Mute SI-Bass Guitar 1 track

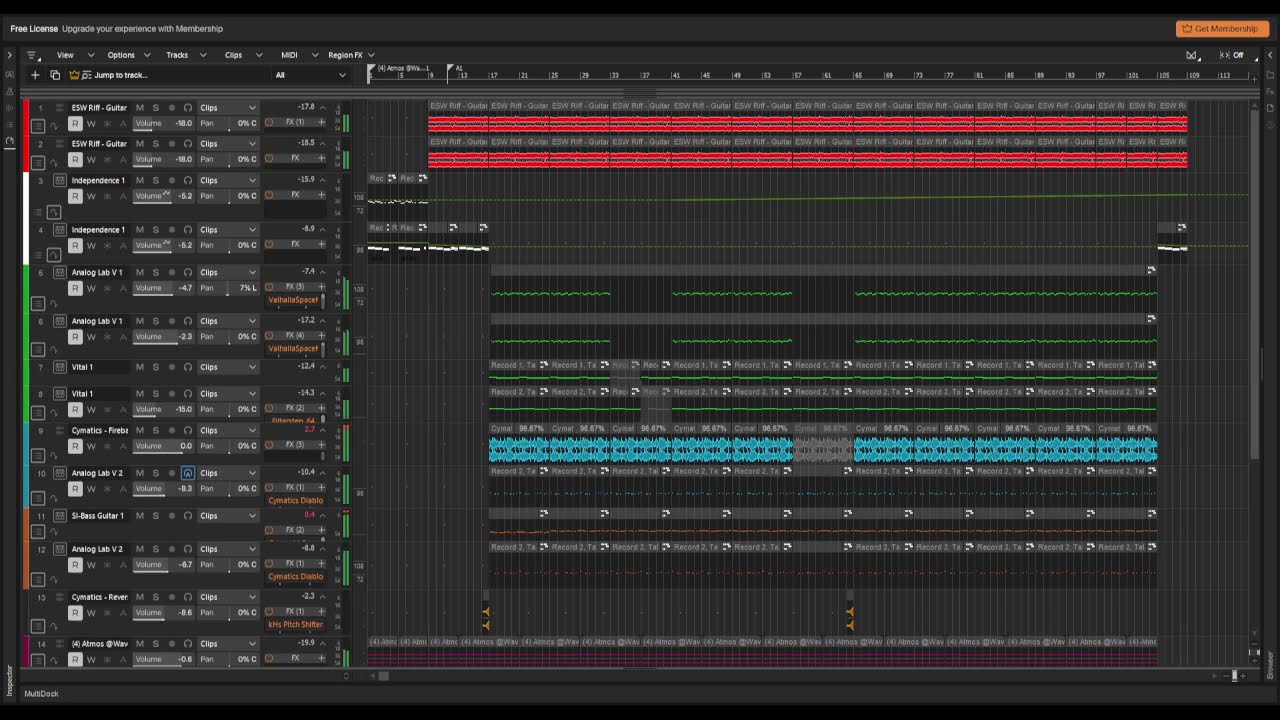pyautogui.click(x=140, y=516)
